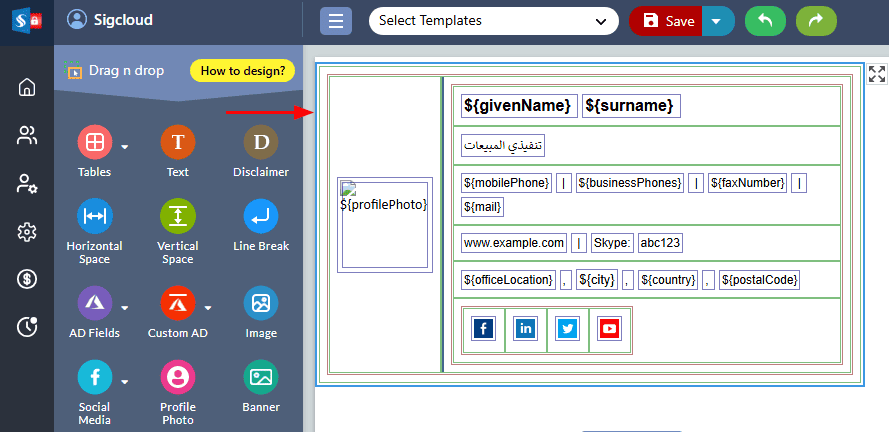Click the YouTube icon in signature
Image resolution: width=889 pixels, height=432 pixels.
[x=609, y=328]
